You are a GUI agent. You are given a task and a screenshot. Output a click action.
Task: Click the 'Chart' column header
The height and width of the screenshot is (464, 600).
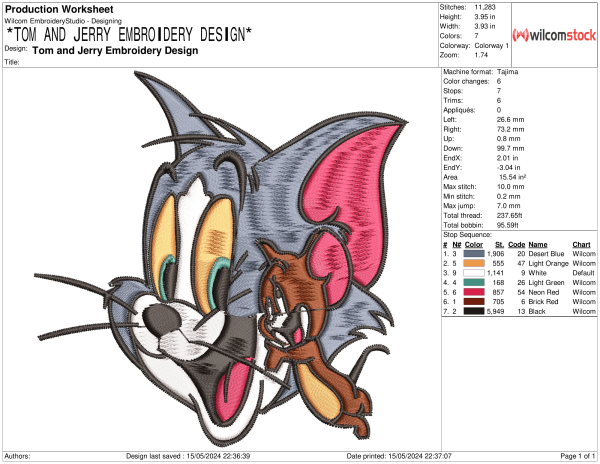pos(581,244)
